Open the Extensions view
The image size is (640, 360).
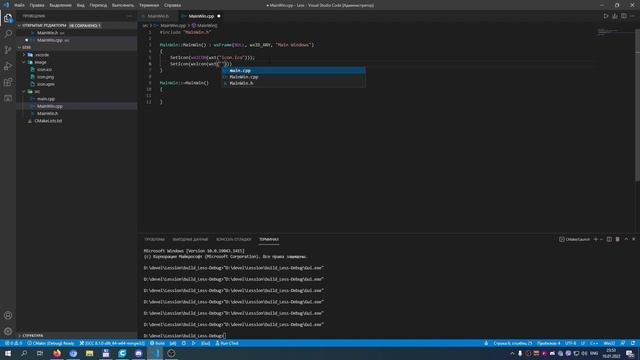pos(8,82)
